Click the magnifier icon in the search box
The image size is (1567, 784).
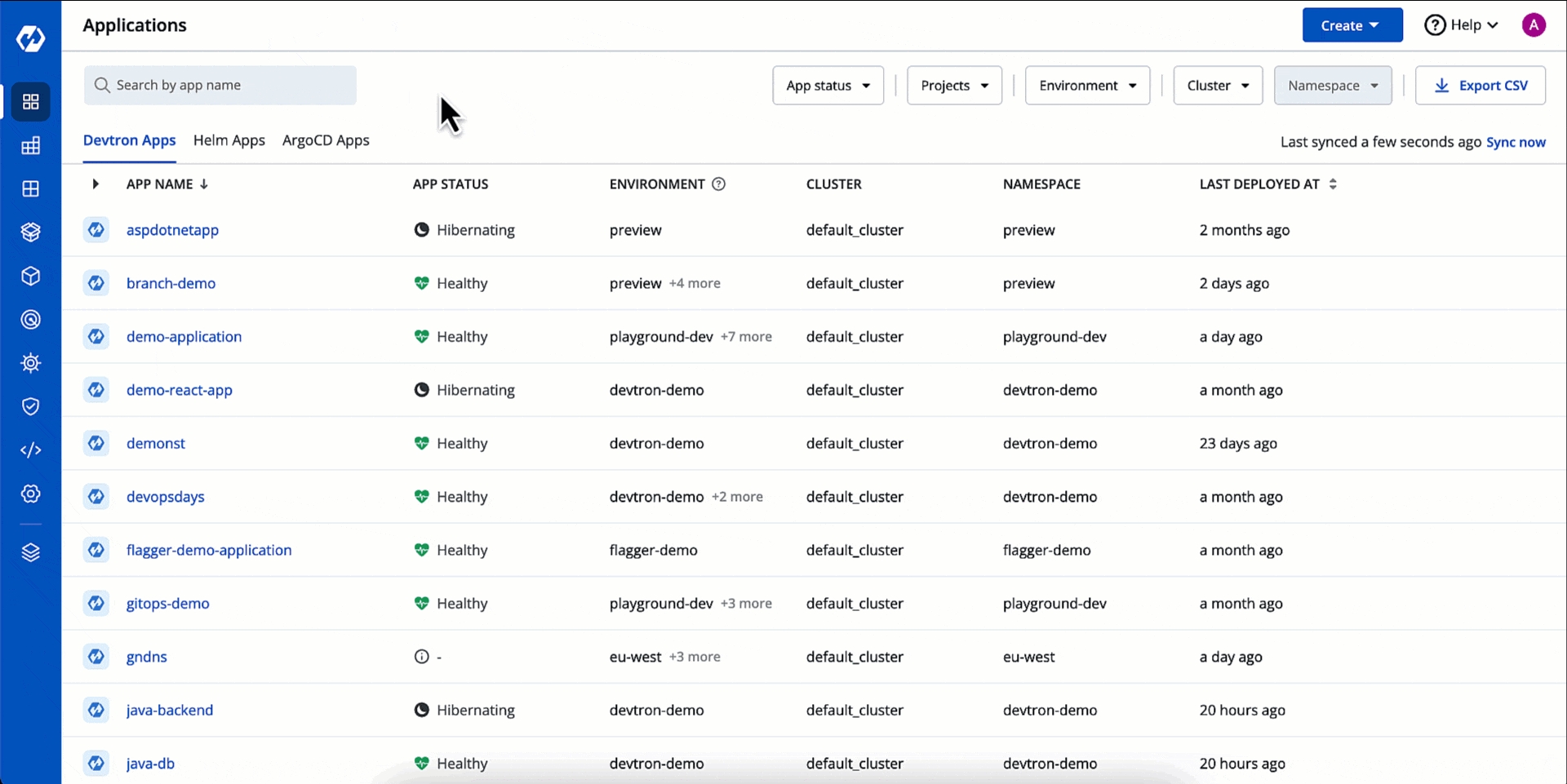pyautogui.click(x=102, y=85)
